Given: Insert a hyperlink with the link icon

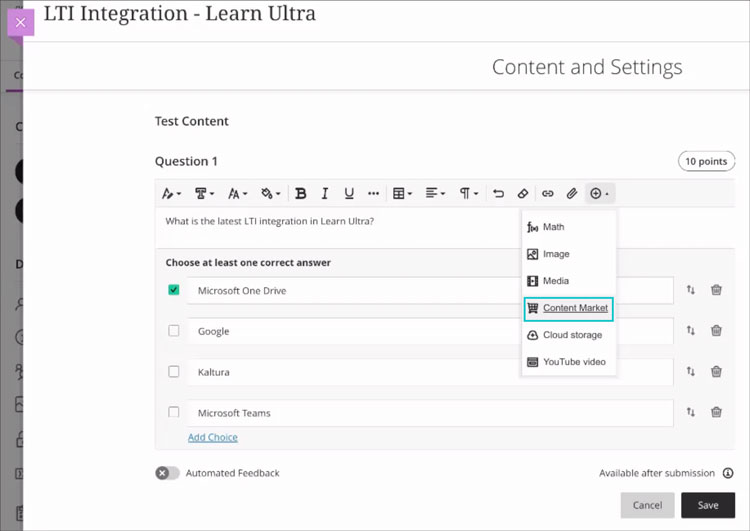Looking at the screenshot, I should click(547, 194).
